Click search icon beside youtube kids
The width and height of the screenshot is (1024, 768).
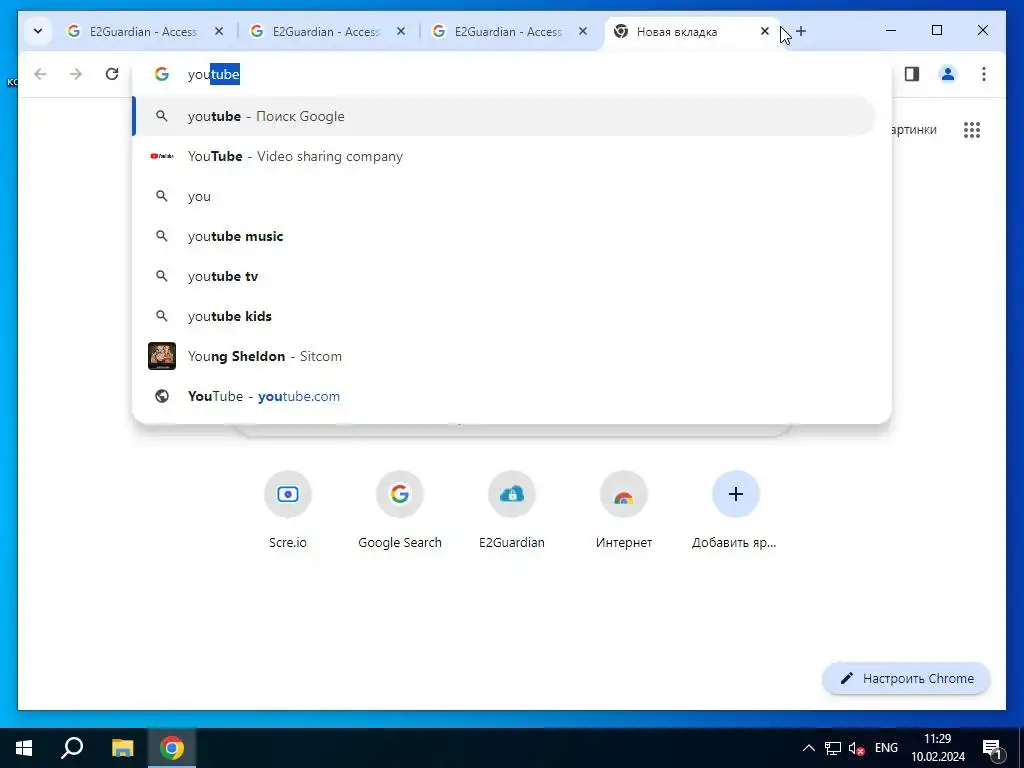point(161,316)
